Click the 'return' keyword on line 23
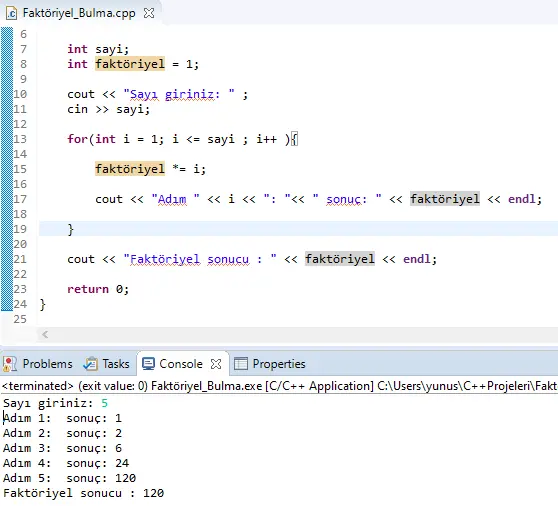The width and height of the screenshot is (558, 506). coord(88,289)
